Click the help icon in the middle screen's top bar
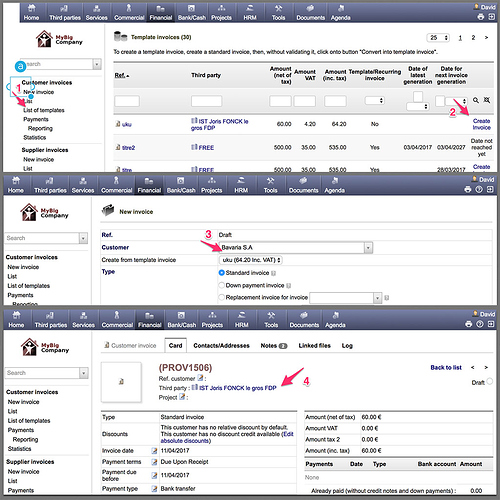 pyautogui.click(x=479, y=189)
